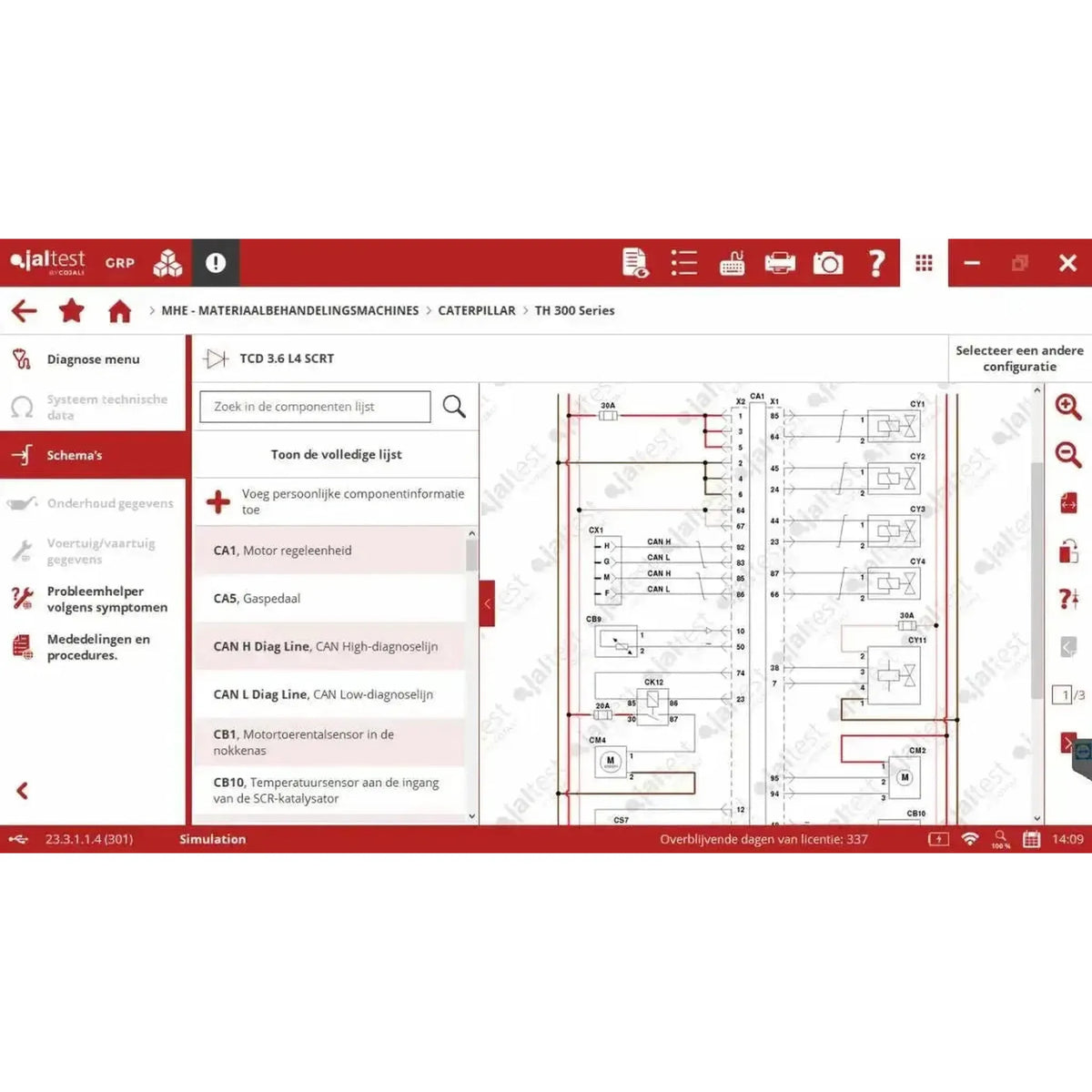This screenshot has height=1092, width=1092.
Task: Click Toon de volledige lijst
Action: [336, 454]
